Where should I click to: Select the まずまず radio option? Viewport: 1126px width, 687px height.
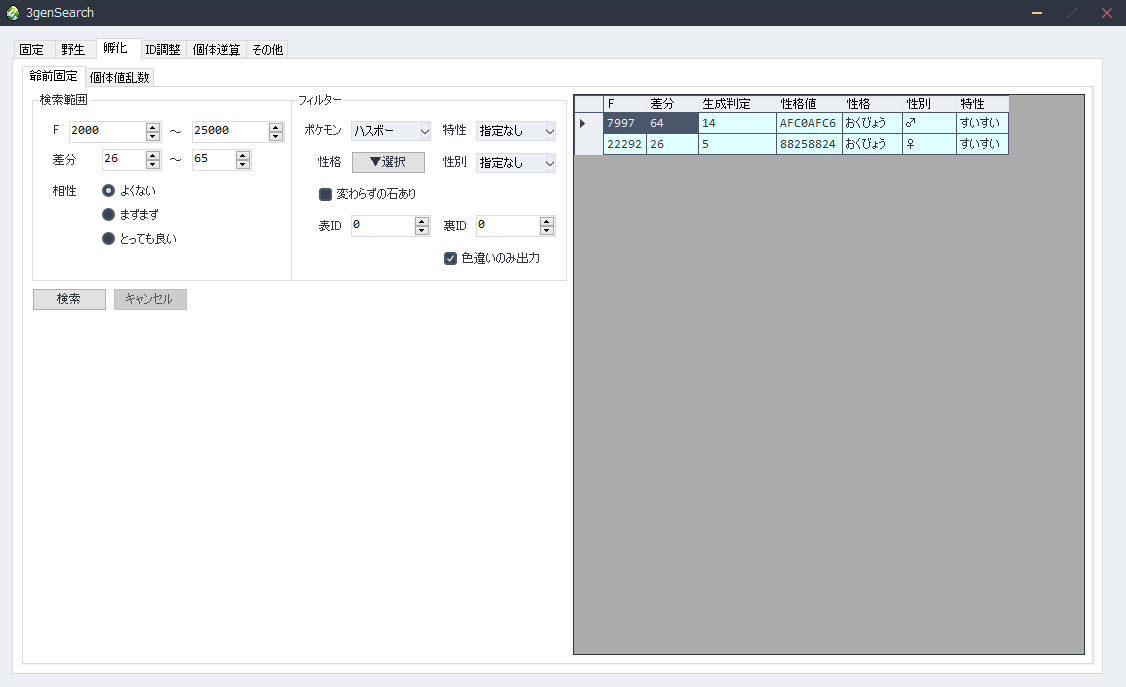[108, 214]
